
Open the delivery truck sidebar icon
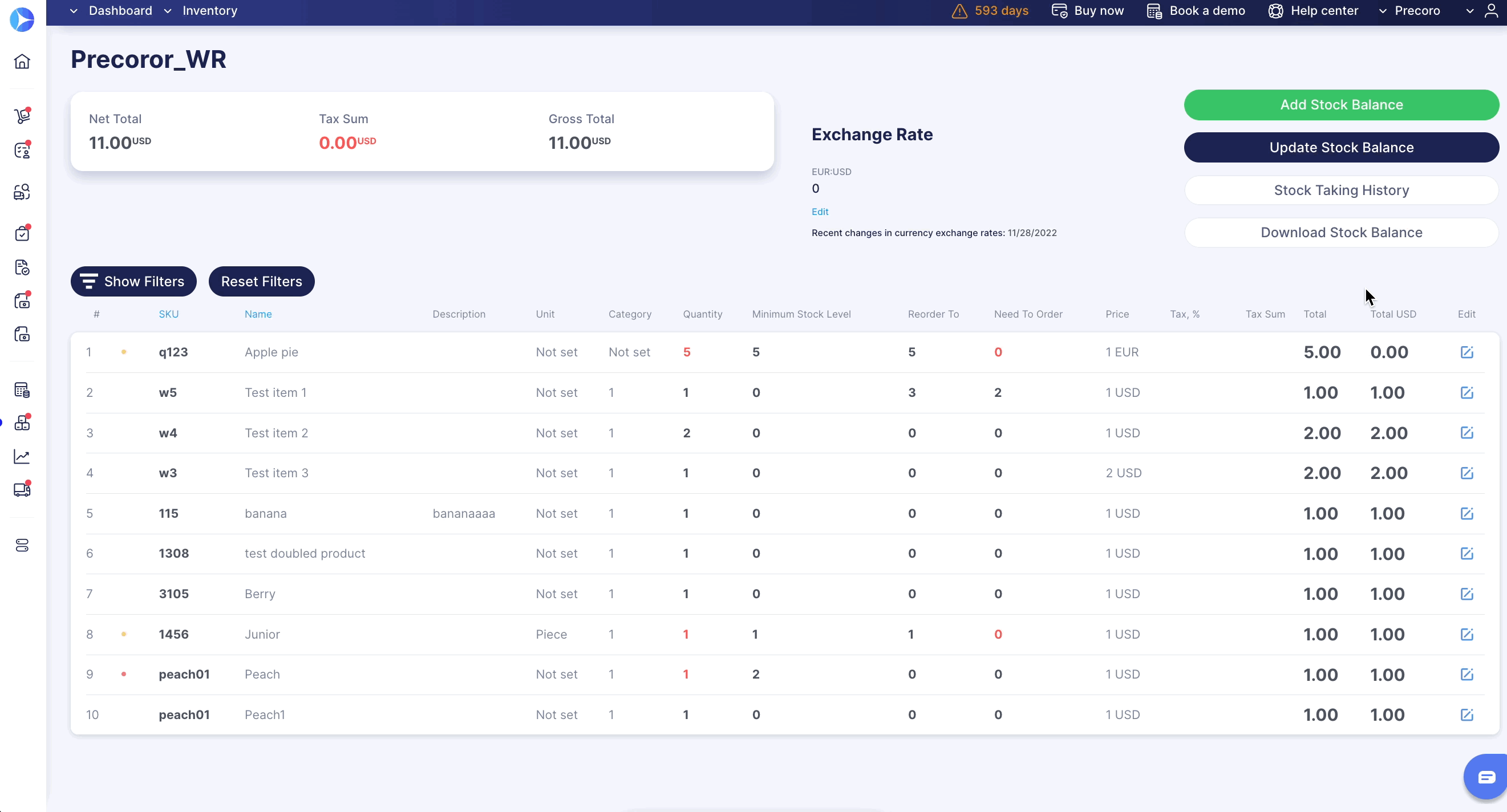click(x=22, y=490)
